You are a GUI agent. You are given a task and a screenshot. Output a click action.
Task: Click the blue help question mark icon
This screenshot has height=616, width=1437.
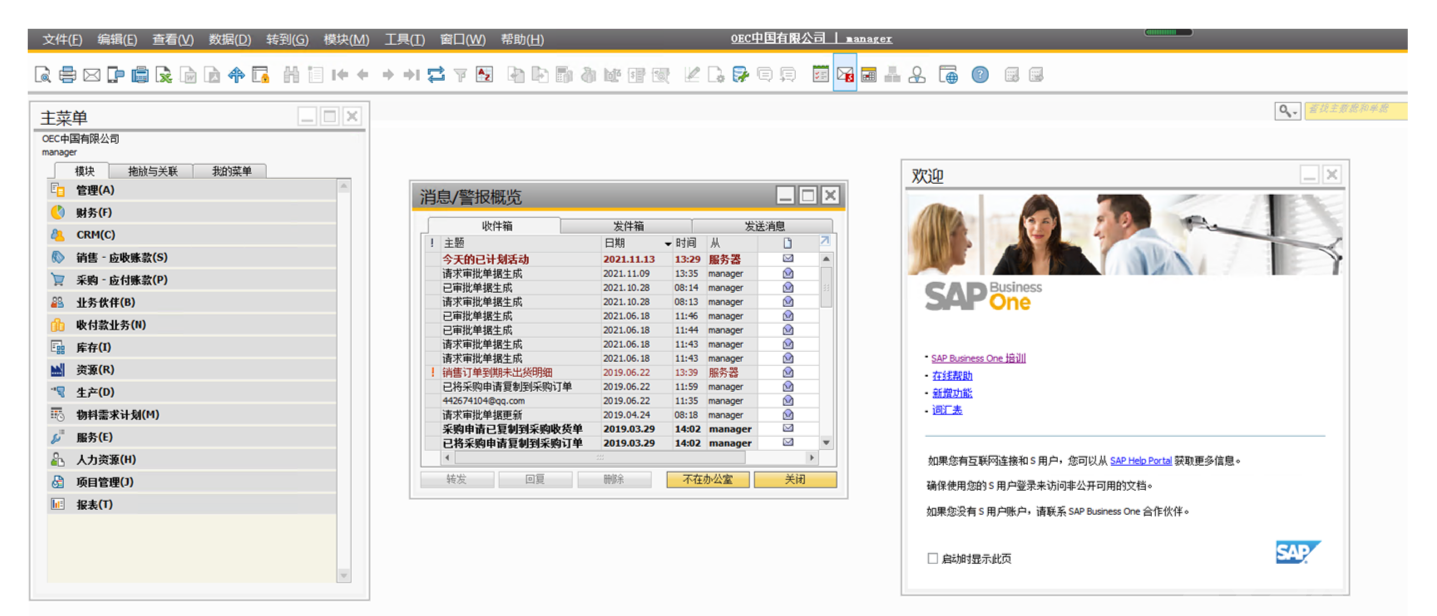980,75
